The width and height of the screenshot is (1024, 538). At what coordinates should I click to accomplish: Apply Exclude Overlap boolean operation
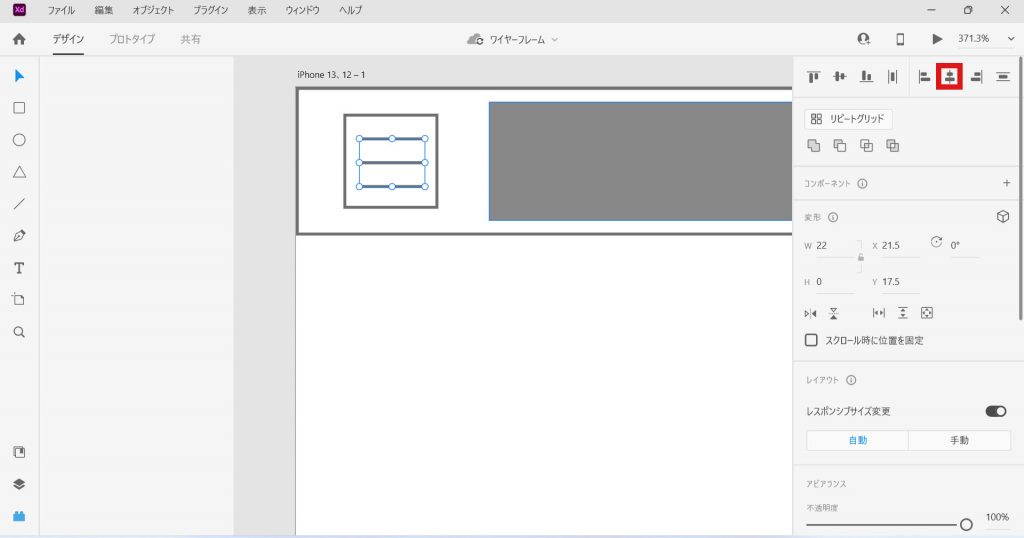[x=893, y=146]
